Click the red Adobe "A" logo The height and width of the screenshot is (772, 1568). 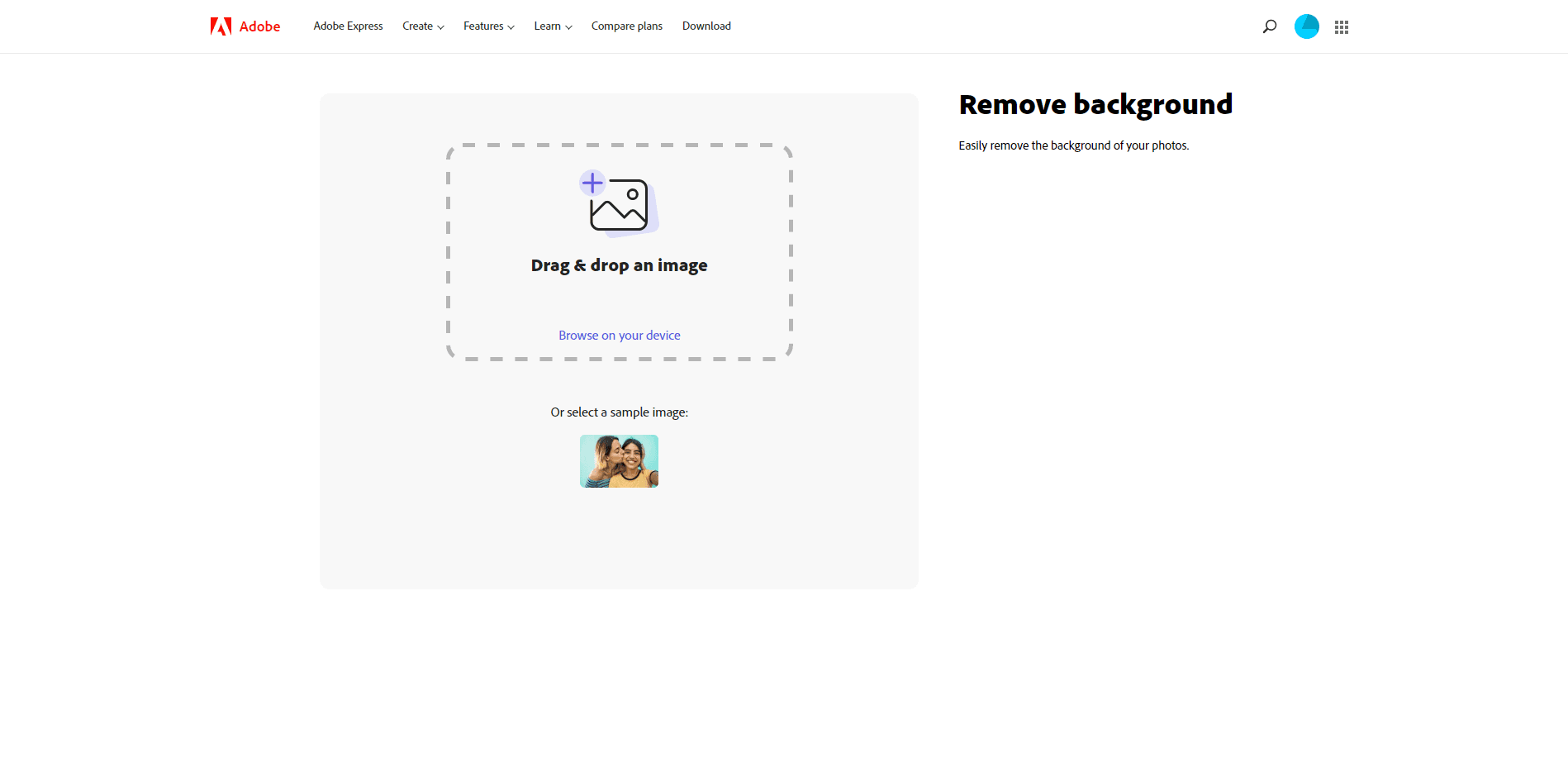(x=220, y=26)
